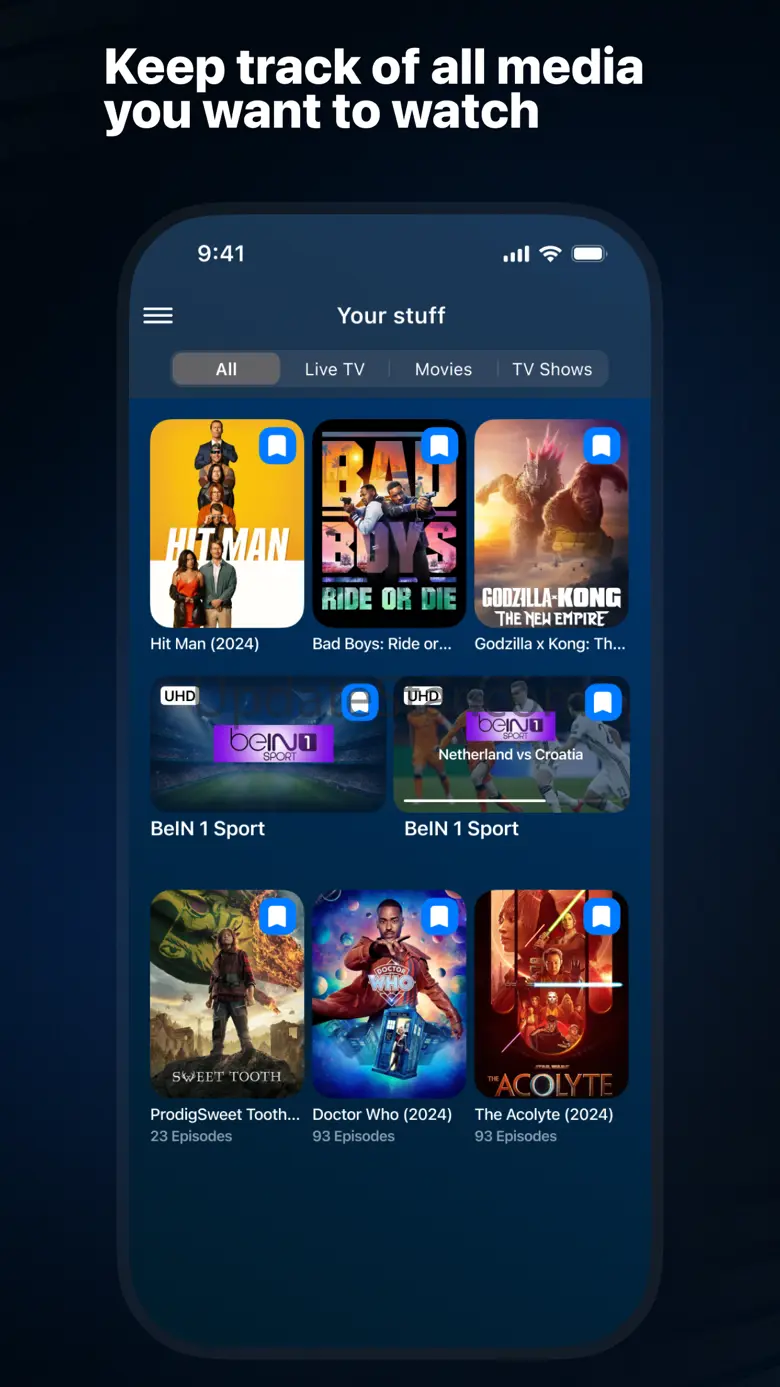The image size is (780, 1387).
Task: Toggle bookmark on The Acolyte poster
Action: tap(601, 916)
